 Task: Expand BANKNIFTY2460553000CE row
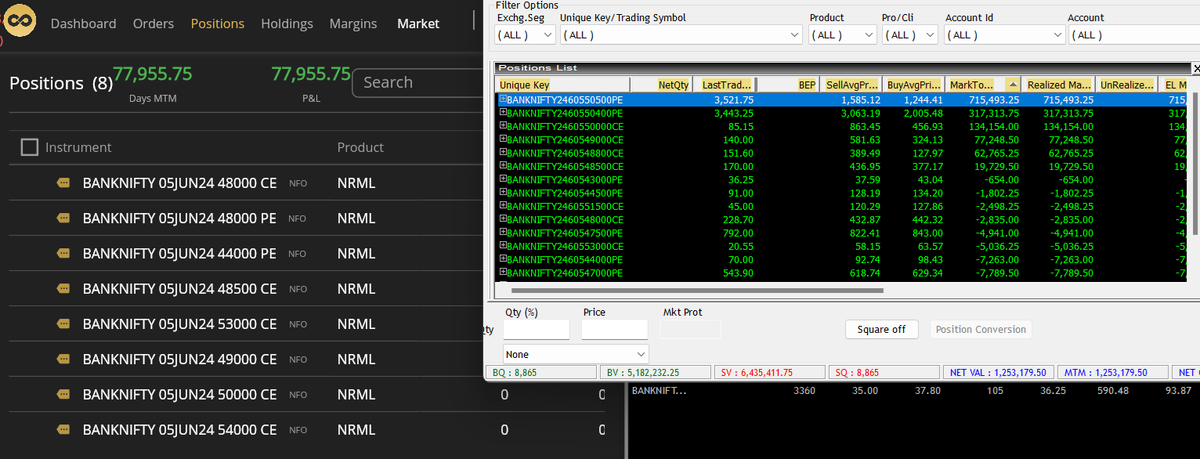tap(502, 245)
